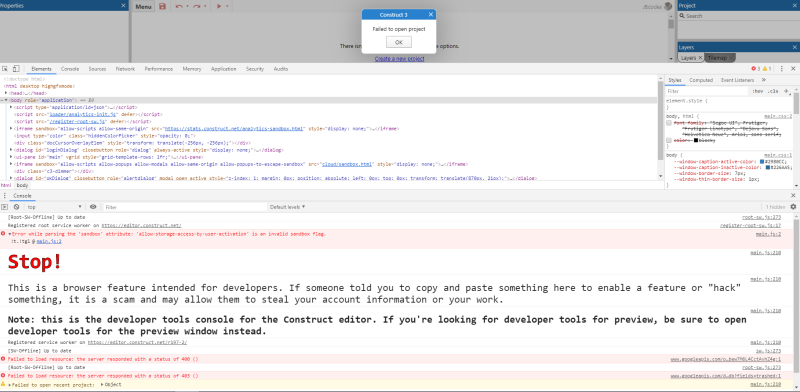Toggle the .cls element classes button

pos(773,91)
